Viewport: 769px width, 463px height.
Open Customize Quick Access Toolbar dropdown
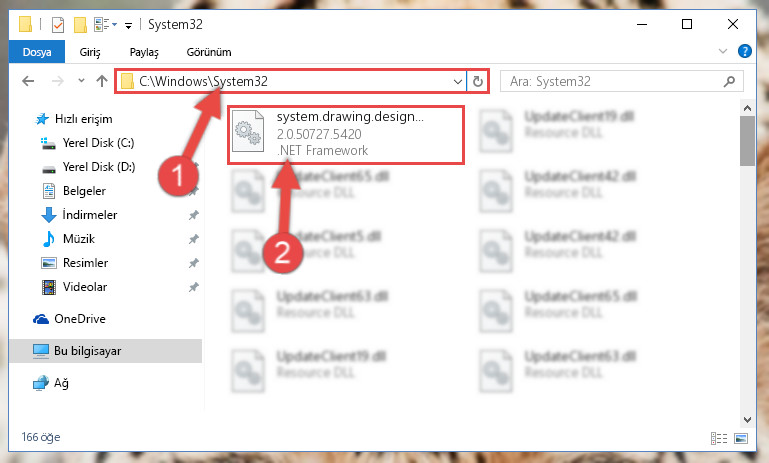pos(128,26)
